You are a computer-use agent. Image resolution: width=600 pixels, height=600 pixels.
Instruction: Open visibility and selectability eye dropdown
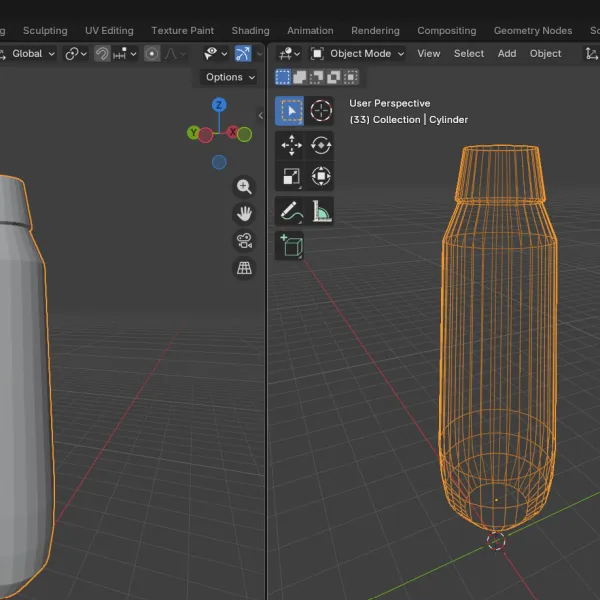tap(216, 54)
